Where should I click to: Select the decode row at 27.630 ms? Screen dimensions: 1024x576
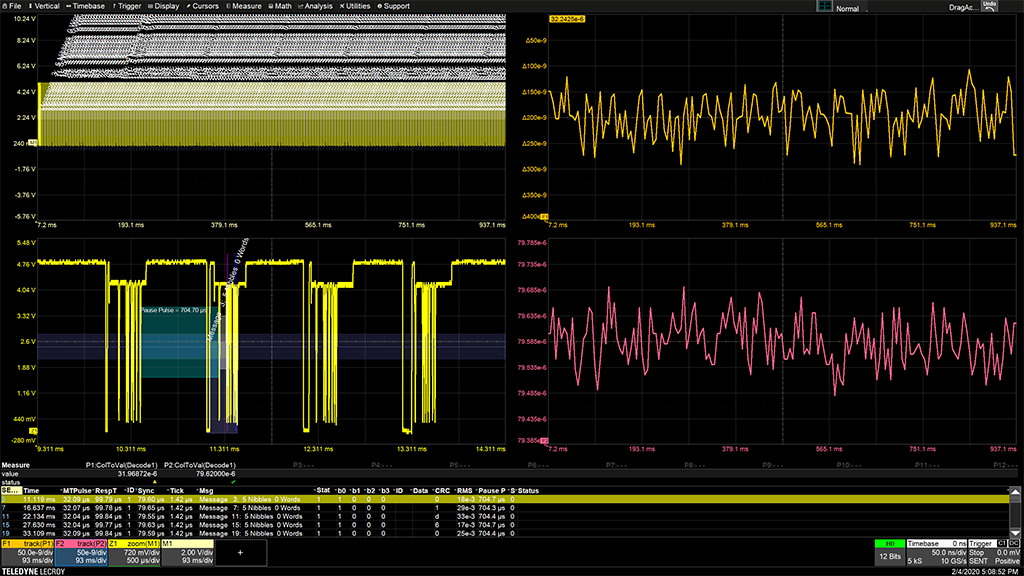(x=504, y=524)
